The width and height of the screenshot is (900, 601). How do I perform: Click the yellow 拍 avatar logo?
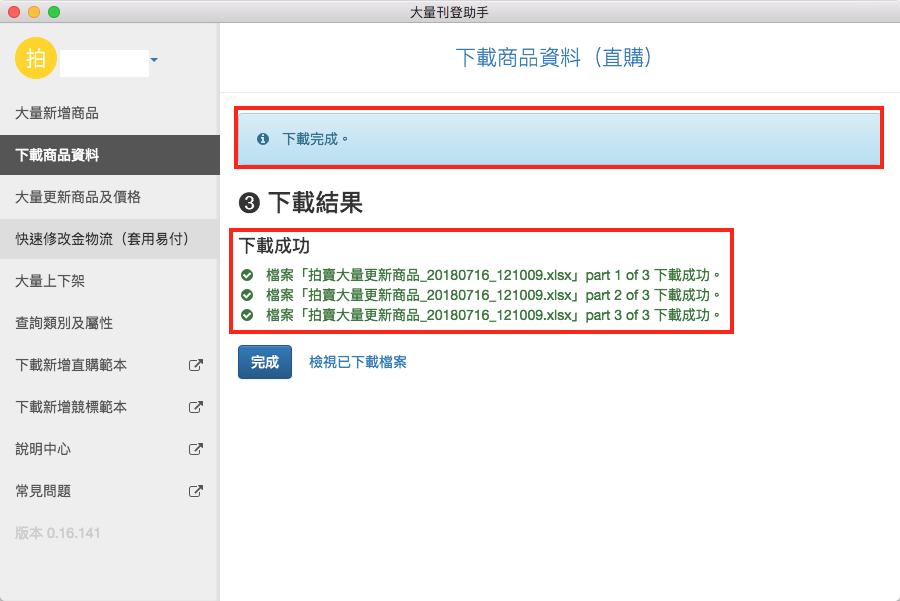coord(36,59)
